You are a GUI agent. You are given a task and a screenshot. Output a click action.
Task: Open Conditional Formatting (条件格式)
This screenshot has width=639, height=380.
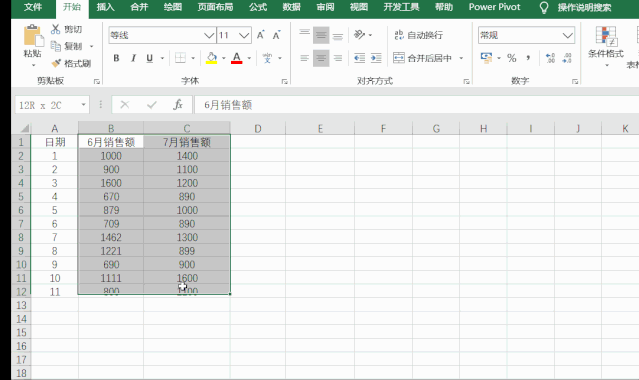606,47
